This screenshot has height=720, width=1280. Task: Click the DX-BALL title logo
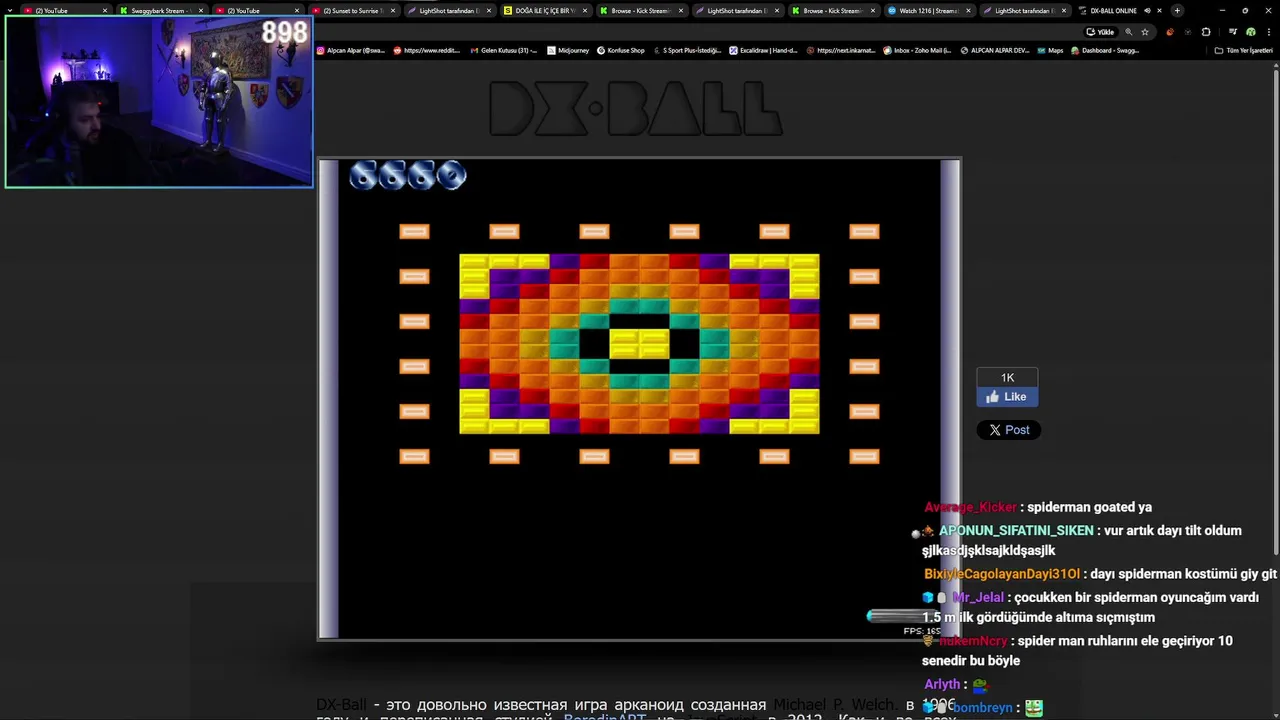(634, 109)
